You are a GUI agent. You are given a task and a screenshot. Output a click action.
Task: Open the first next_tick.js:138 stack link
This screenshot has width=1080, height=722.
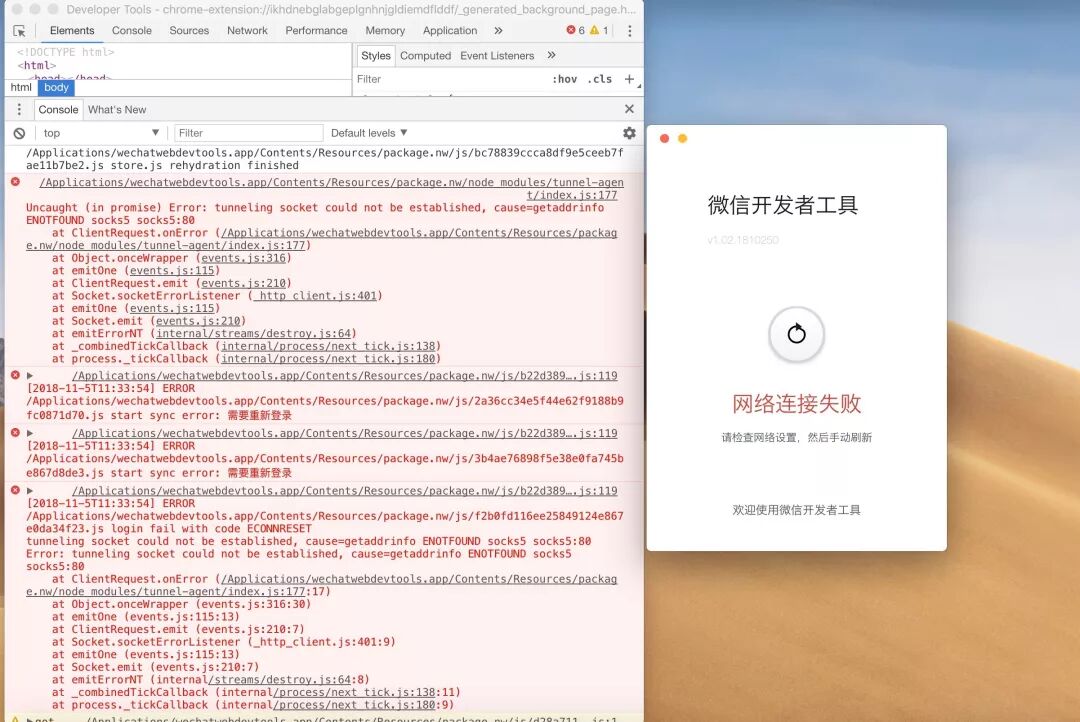coord(329,347)
